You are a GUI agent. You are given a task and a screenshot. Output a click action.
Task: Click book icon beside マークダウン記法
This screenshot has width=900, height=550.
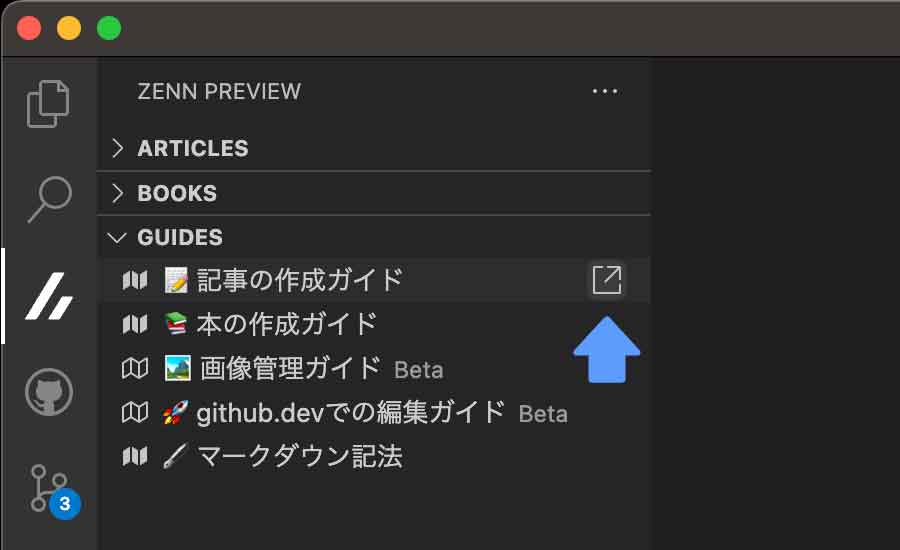click(135, 457)
